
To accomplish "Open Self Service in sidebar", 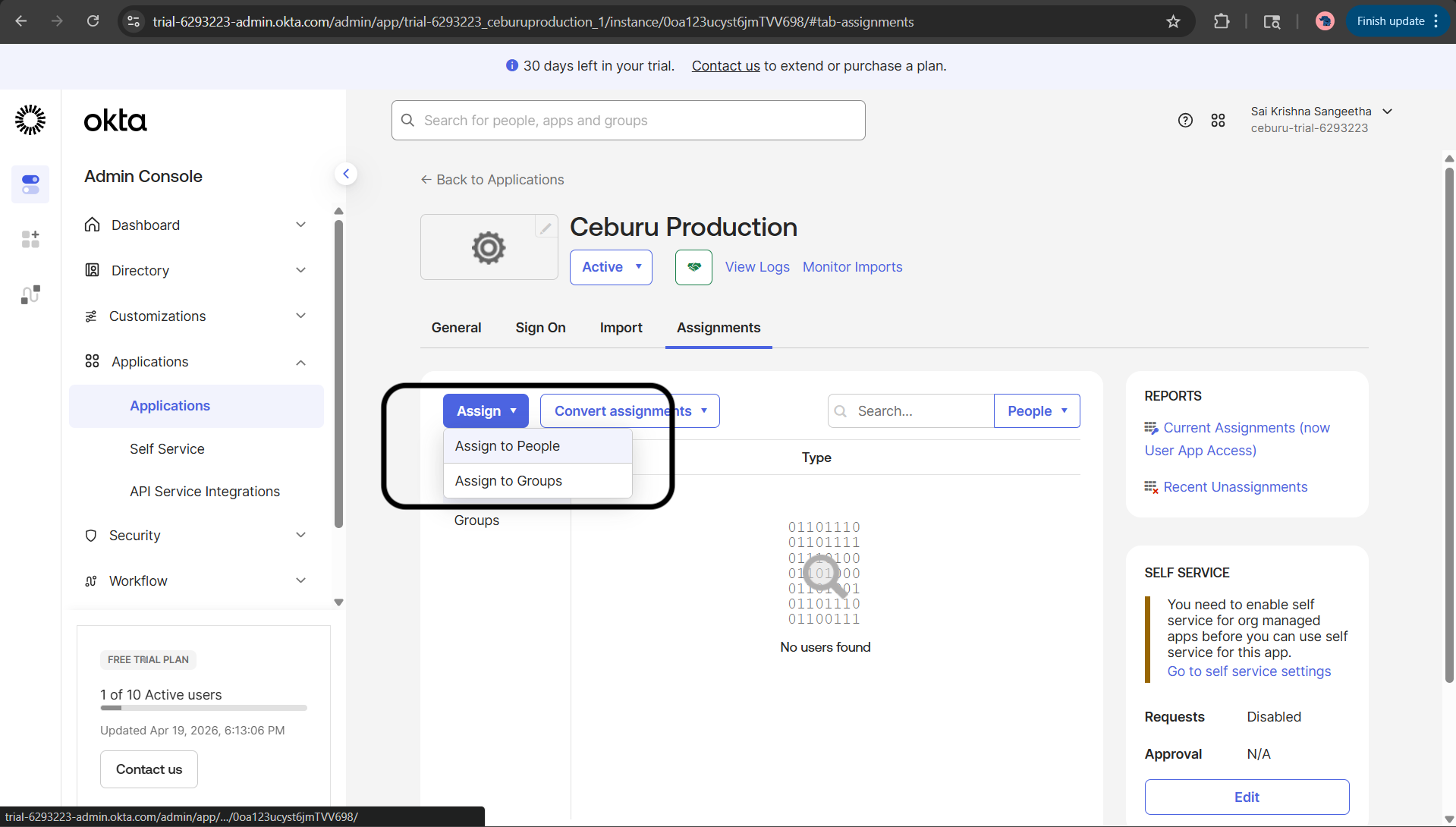I will 167,449.
